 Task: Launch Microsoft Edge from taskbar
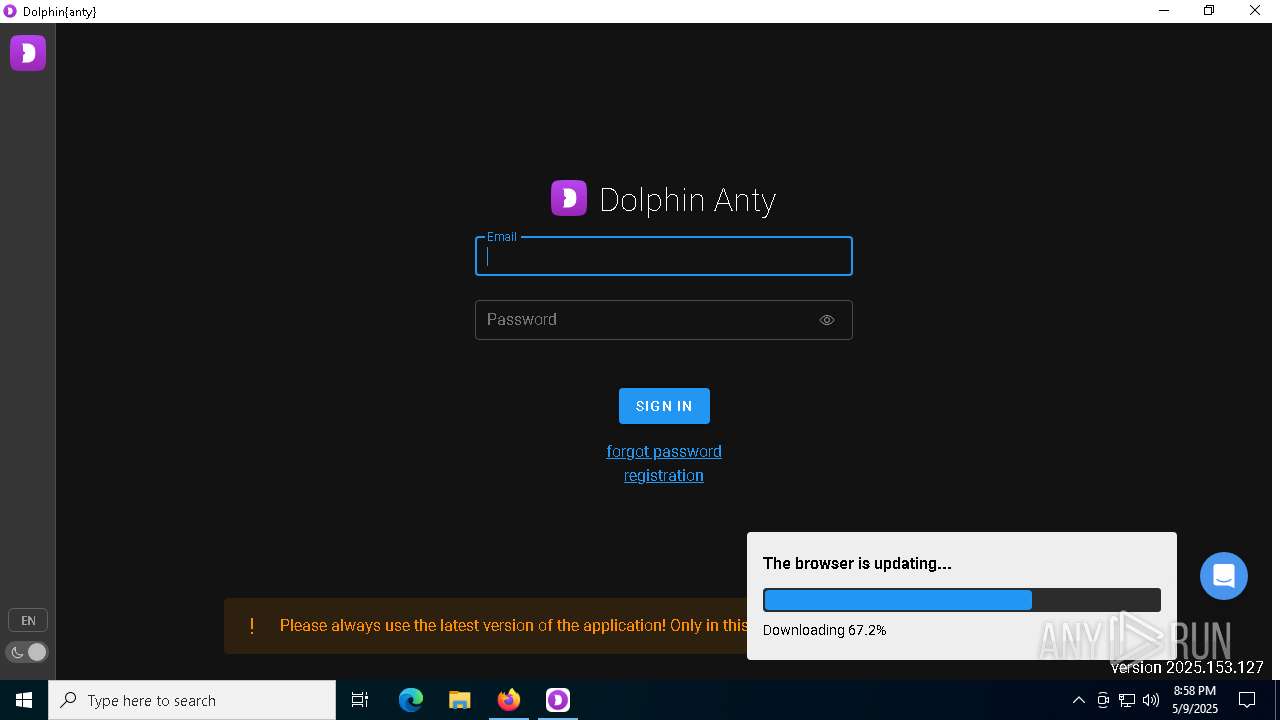coord(411,700)
